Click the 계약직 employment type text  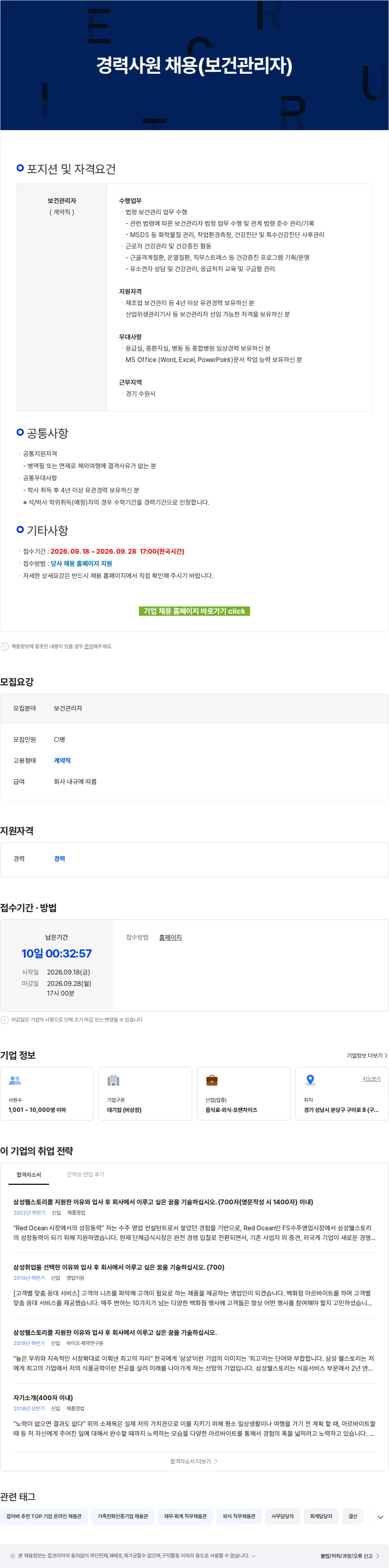(62, 761)
